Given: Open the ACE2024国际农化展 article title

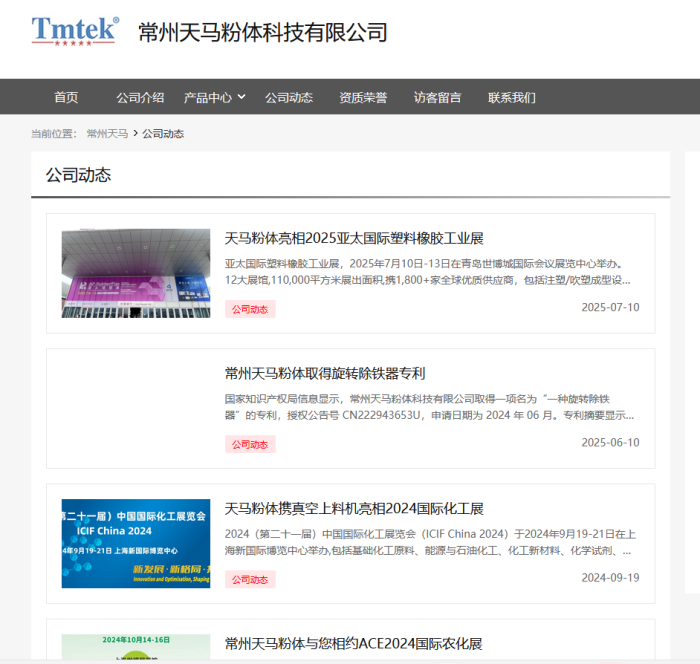Looking at the screenshot, I should pyautogui.click(x=353, y=643).
